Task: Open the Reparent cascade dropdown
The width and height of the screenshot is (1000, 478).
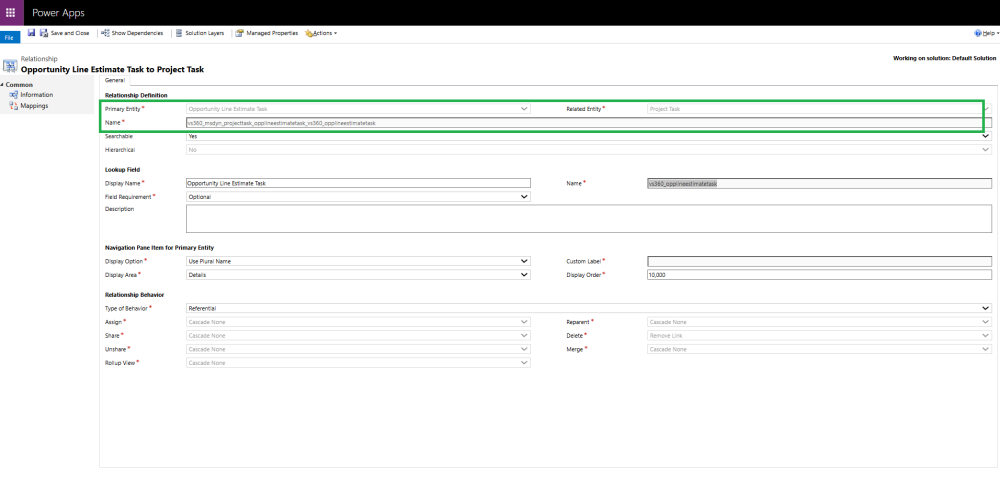Action: click(x=819, y=322)
